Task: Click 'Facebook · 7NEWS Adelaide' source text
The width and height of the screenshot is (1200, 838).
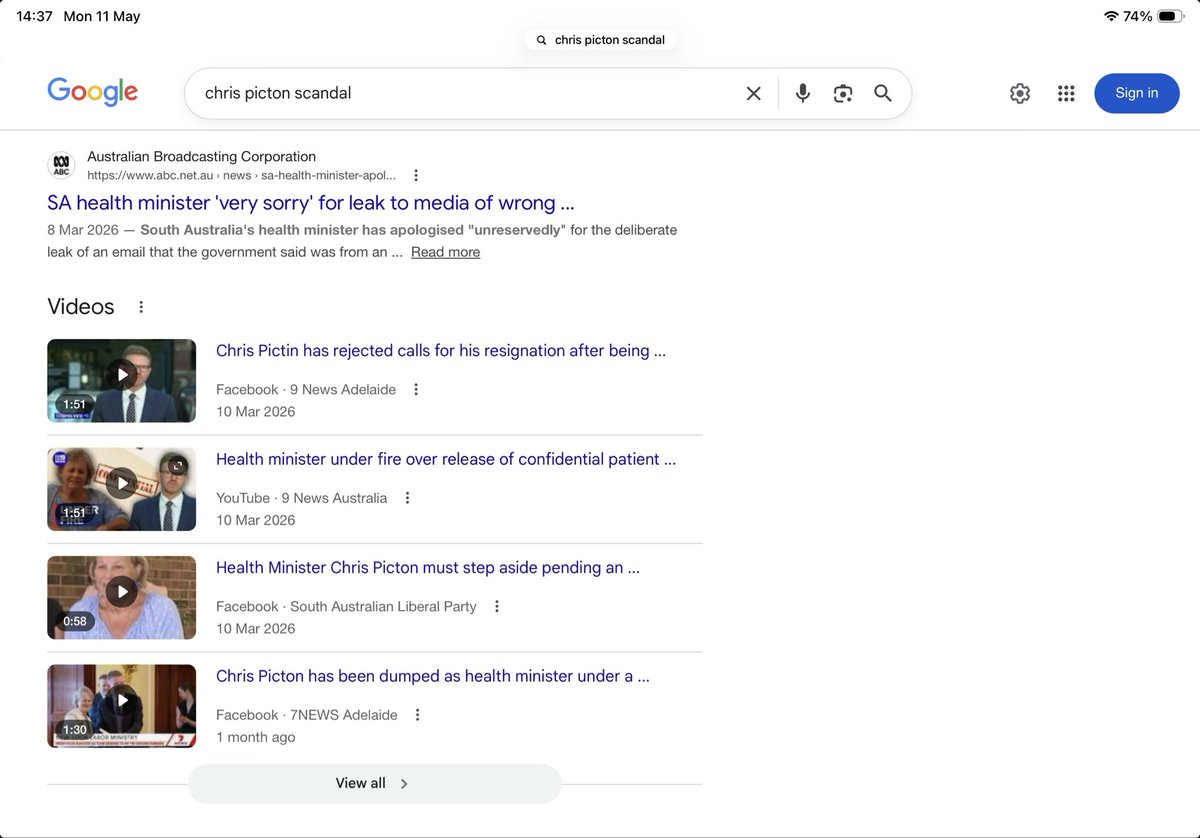Action: pos(307,715)
